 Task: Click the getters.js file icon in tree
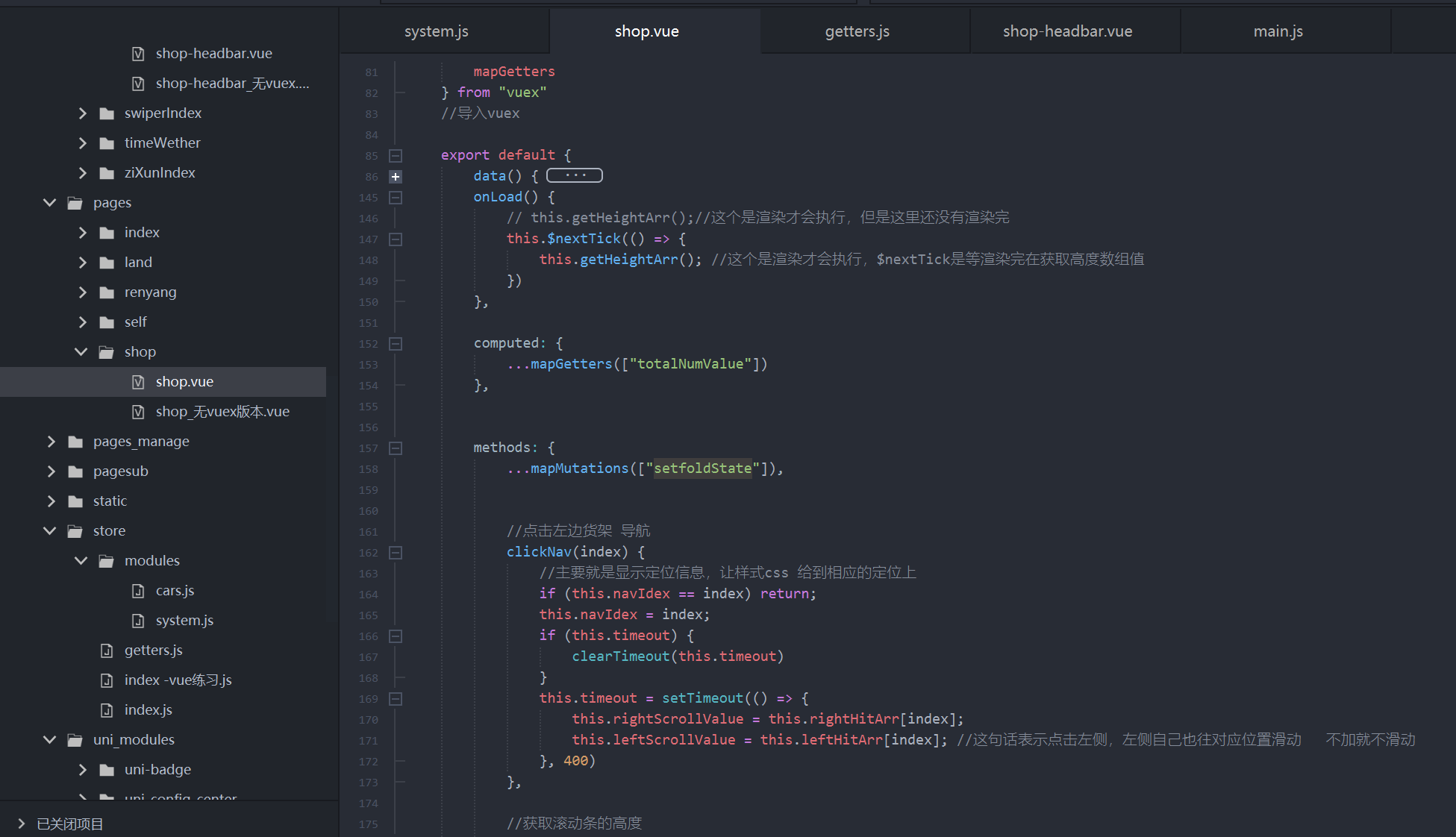coord(107,651)
